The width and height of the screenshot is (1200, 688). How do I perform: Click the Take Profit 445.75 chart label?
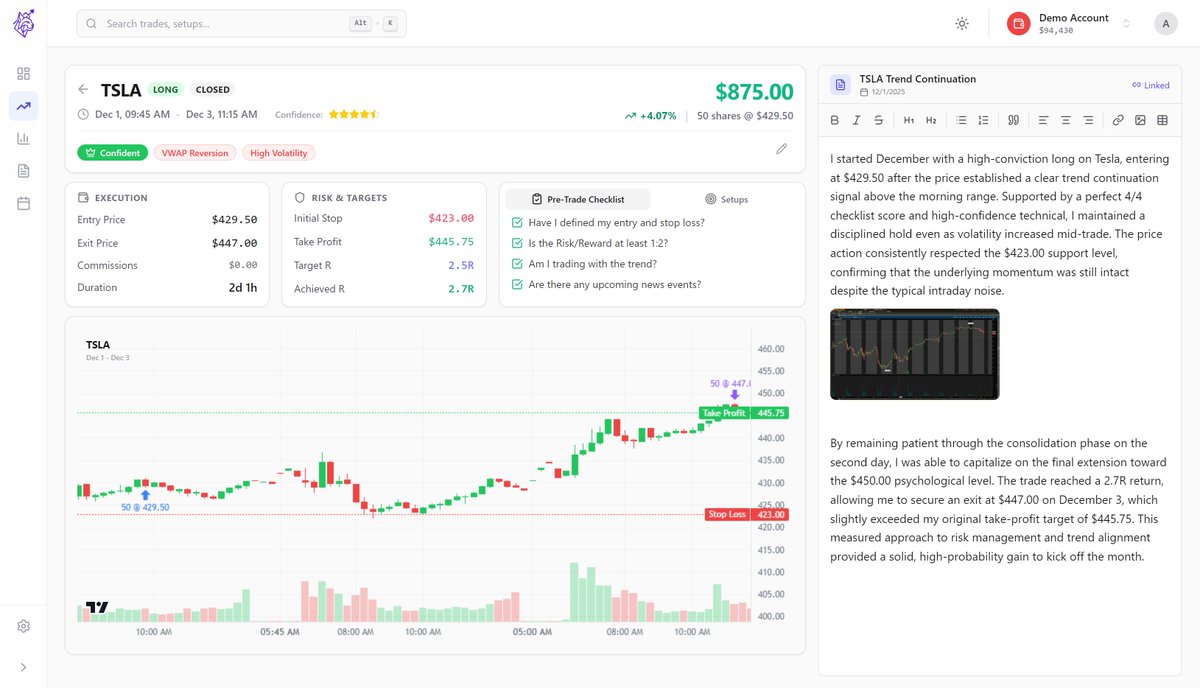pyautogui.click(x=744, y=413)
